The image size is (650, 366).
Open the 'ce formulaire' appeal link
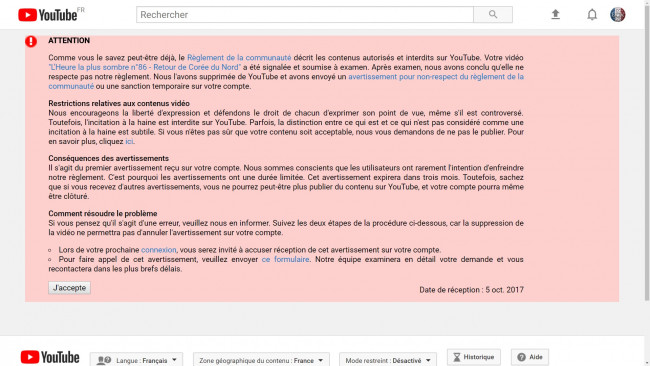click(x=285, y=259)
